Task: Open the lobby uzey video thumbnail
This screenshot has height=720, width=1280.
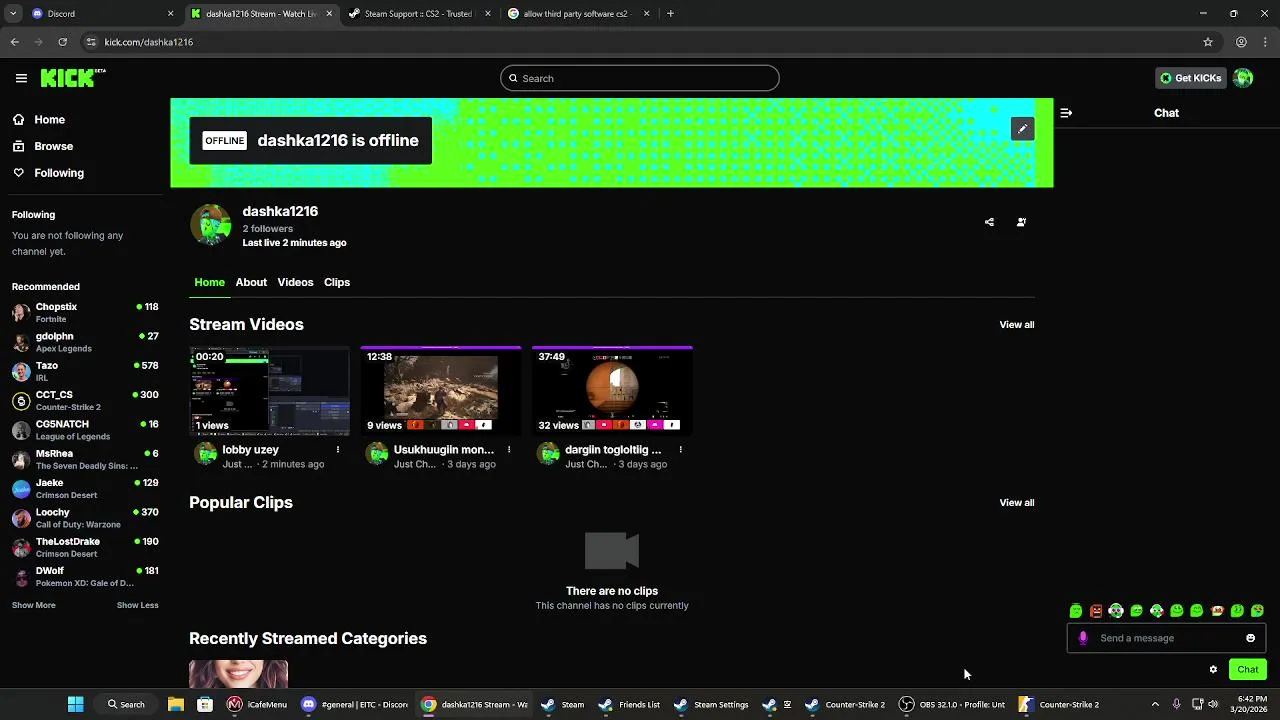Action: (270, 391)
